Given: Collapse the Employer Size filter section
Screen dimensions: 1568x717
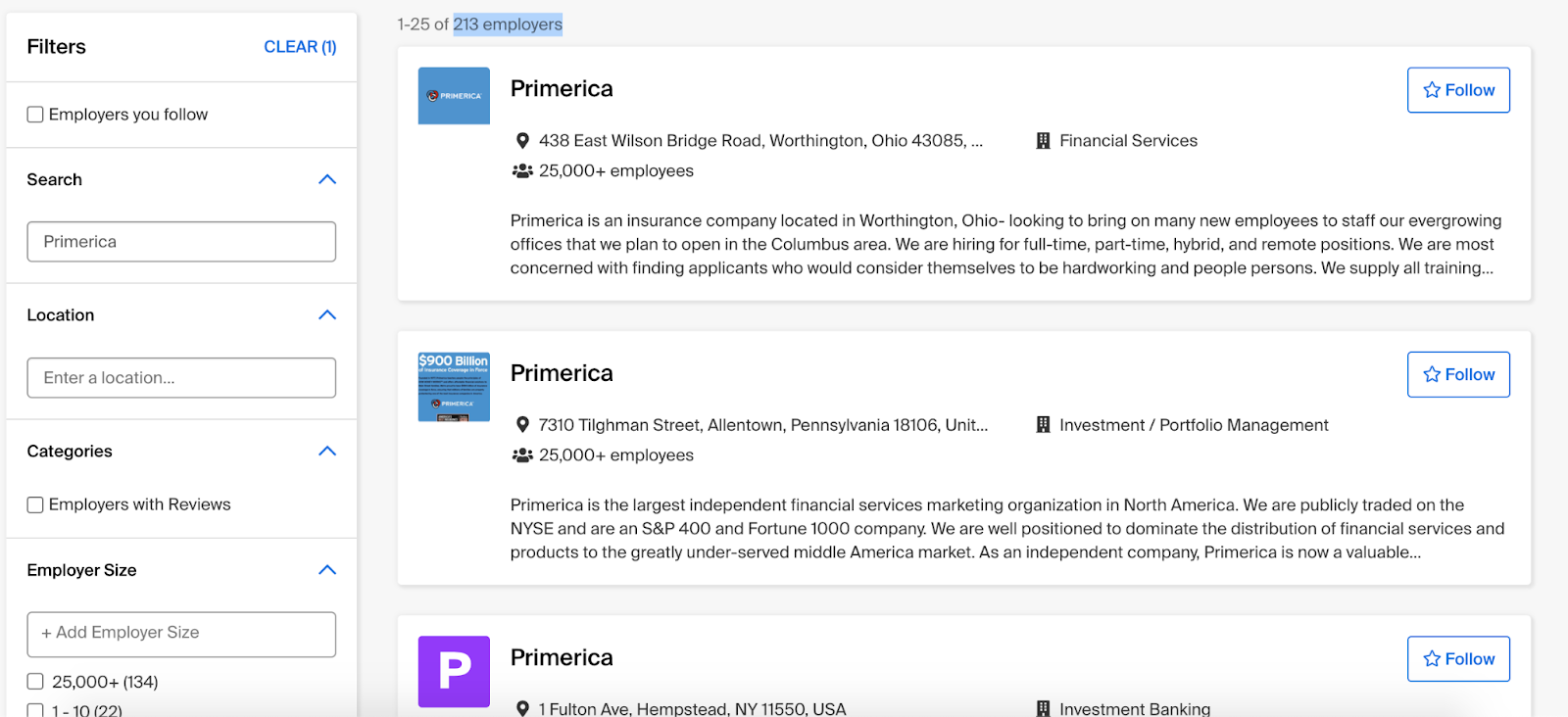Looking at the screenshot, I should (x=327, y=570).
